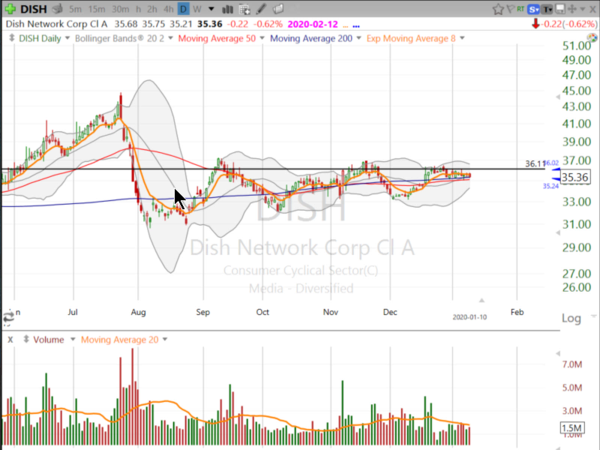Click Dish Network Corp Cl A name
Image resolution: width=600 pixels, height=450 pixels.
pyautogui.click(x=57, y=24)
